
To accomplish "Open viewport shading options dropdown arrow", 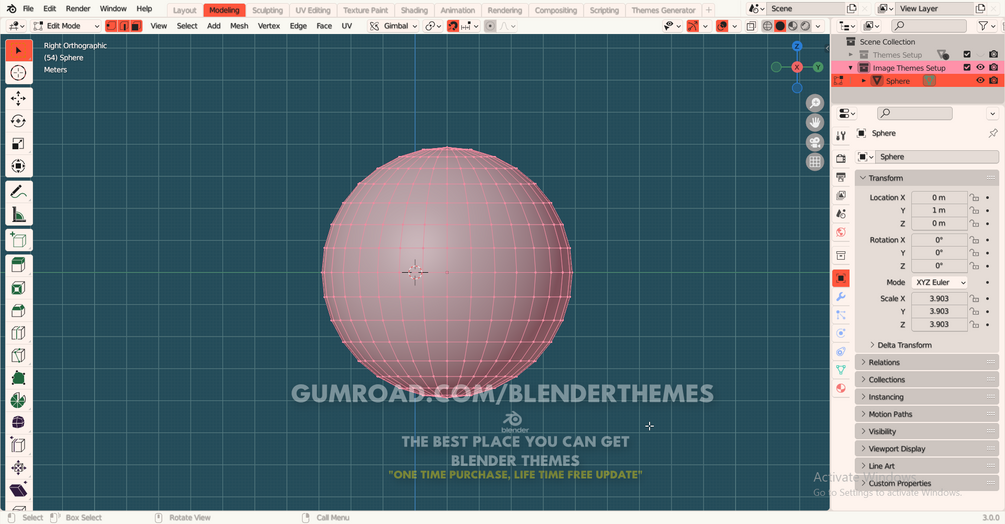I will click(x=818, y=26).
